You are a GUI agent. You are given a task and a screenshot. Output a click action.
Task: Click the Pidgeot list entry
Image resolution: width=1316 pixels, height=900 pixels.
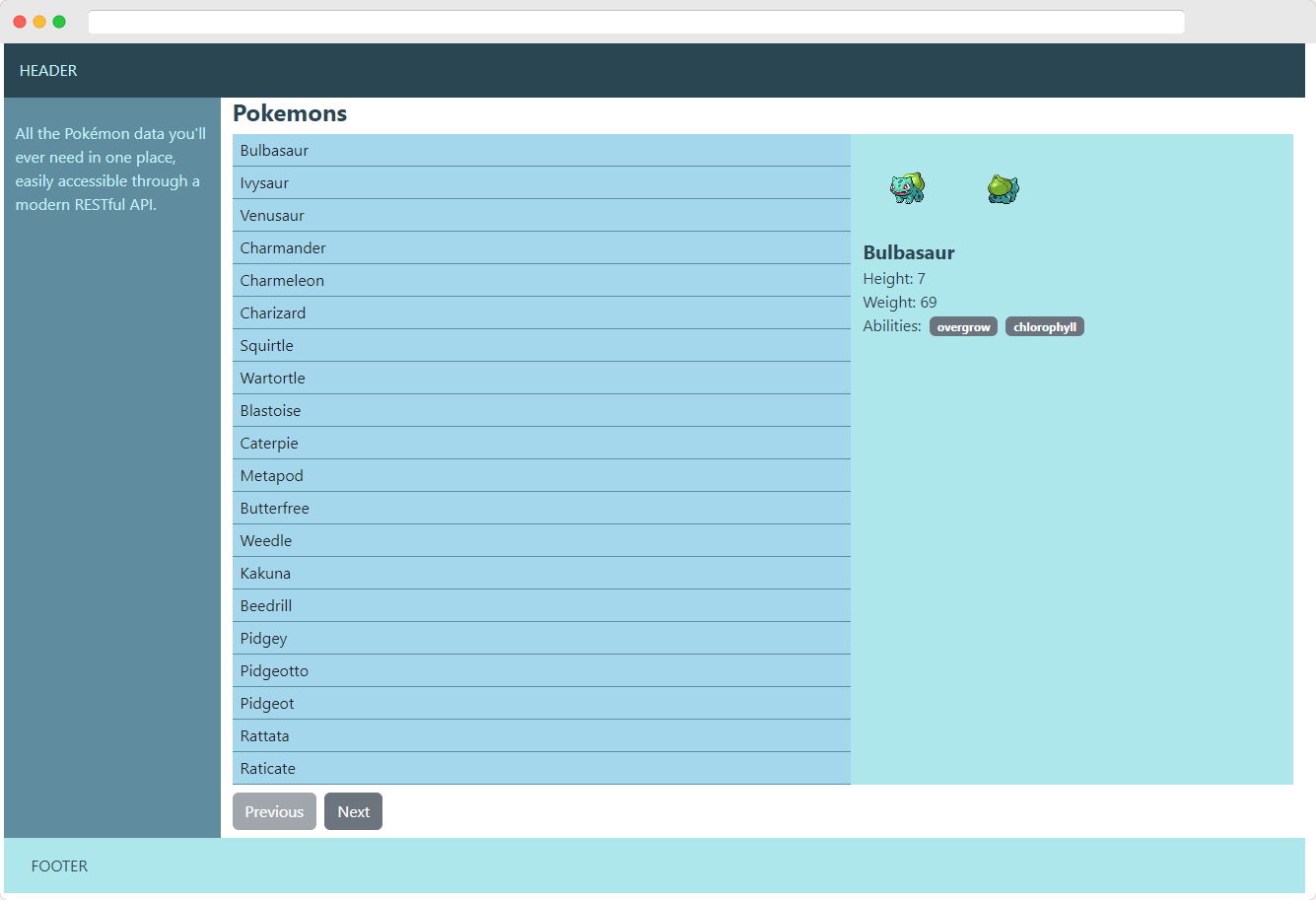coord(541,704)
